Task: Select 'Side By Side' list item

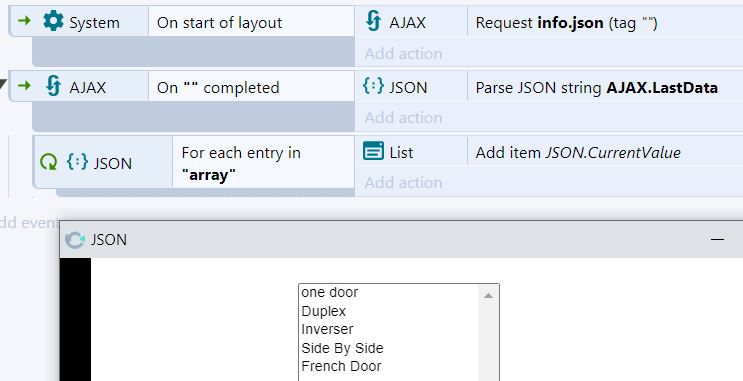Action: [x=342, y=348]
